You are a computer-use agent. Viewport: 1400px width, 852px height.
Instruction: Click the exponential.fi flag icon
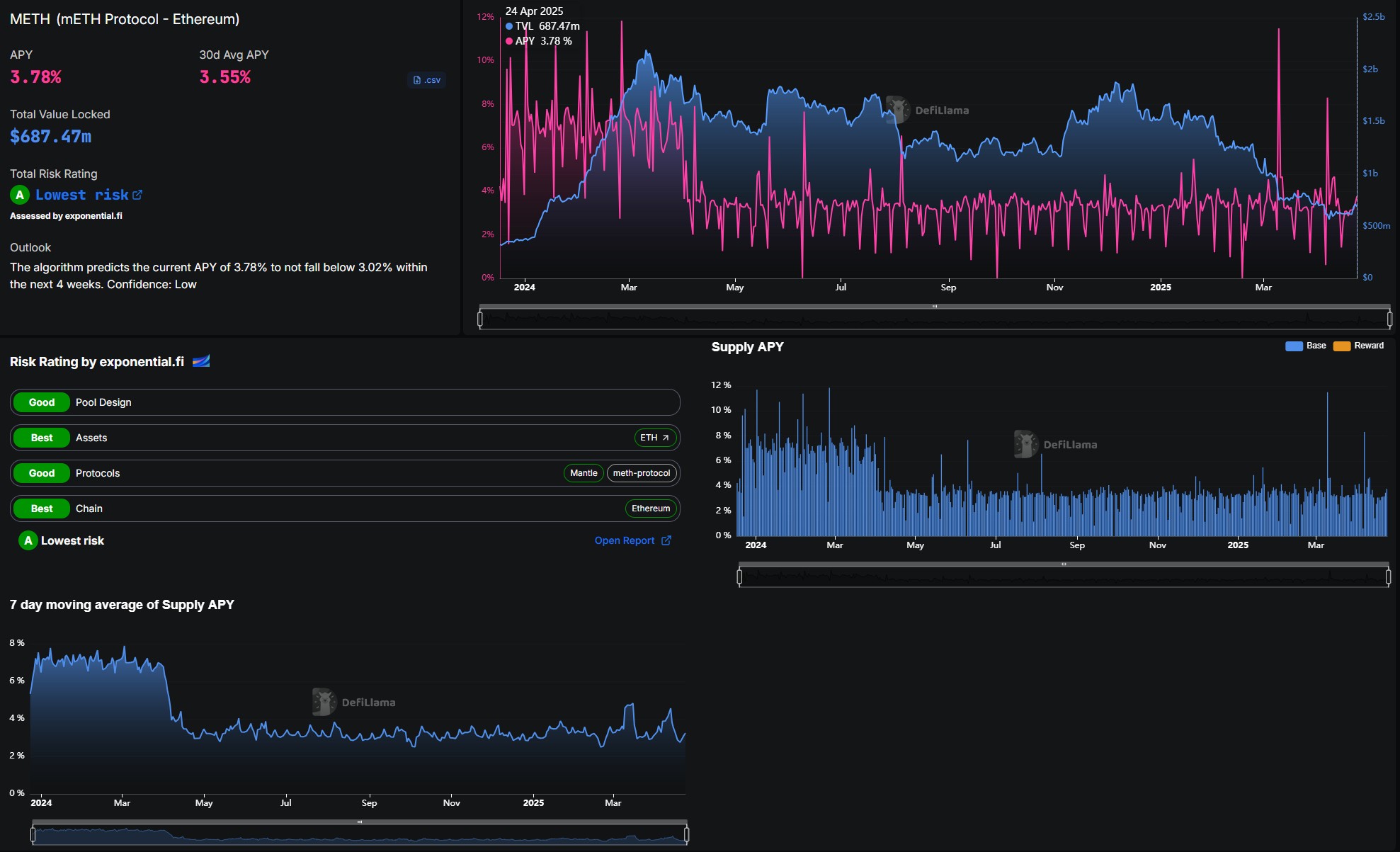pyautogui.click(x=201, y=362)
